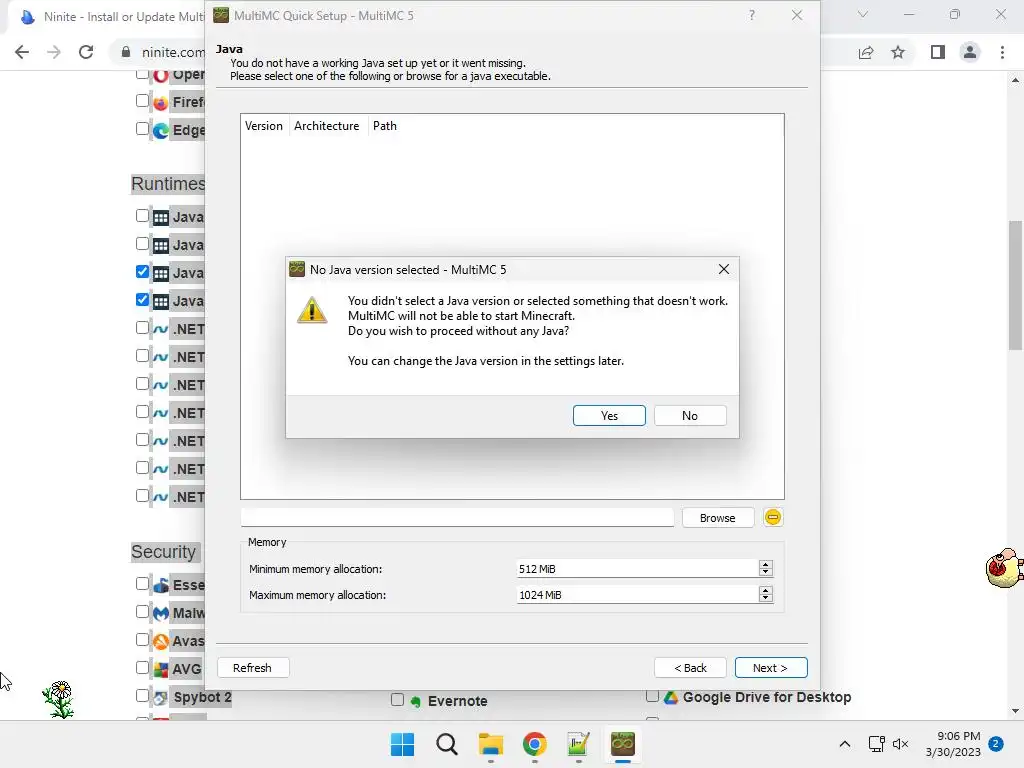Click the AVG logo icon
The width and height of the screenshot is (1024, 768).
(161, 669)
